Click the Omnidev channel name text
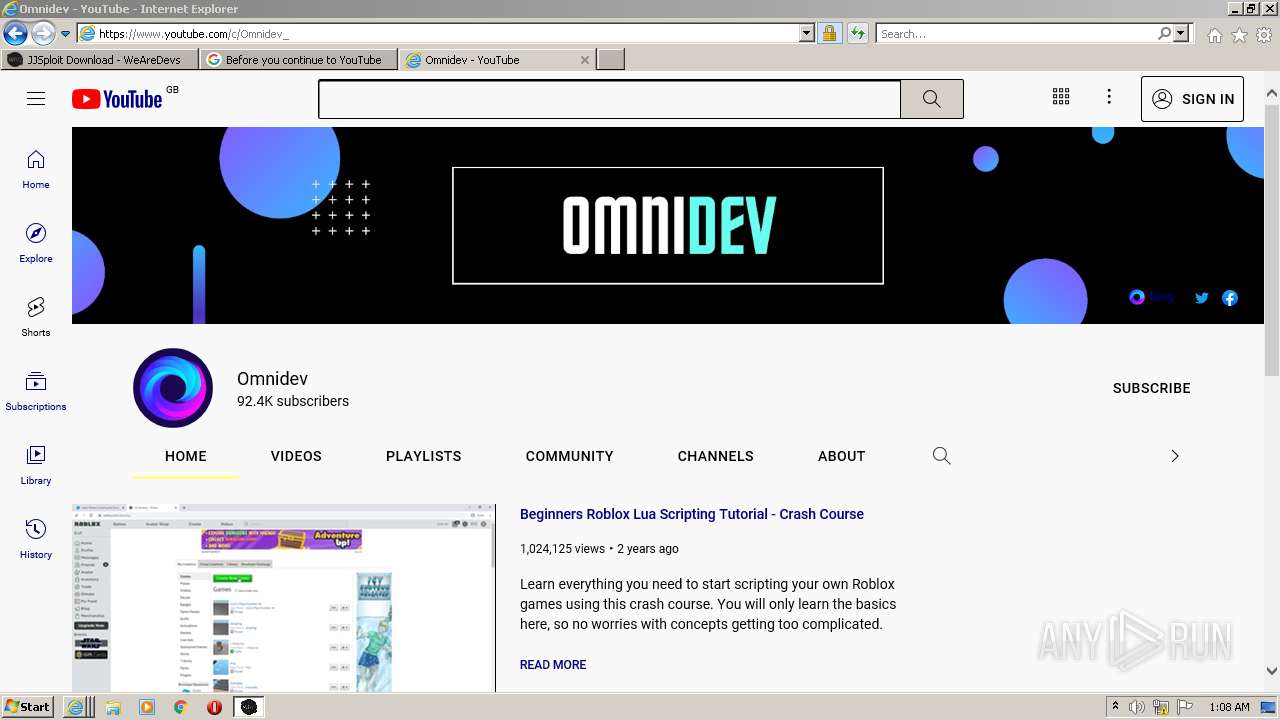This screenshot has width=1280, height=720. (272, 379)
